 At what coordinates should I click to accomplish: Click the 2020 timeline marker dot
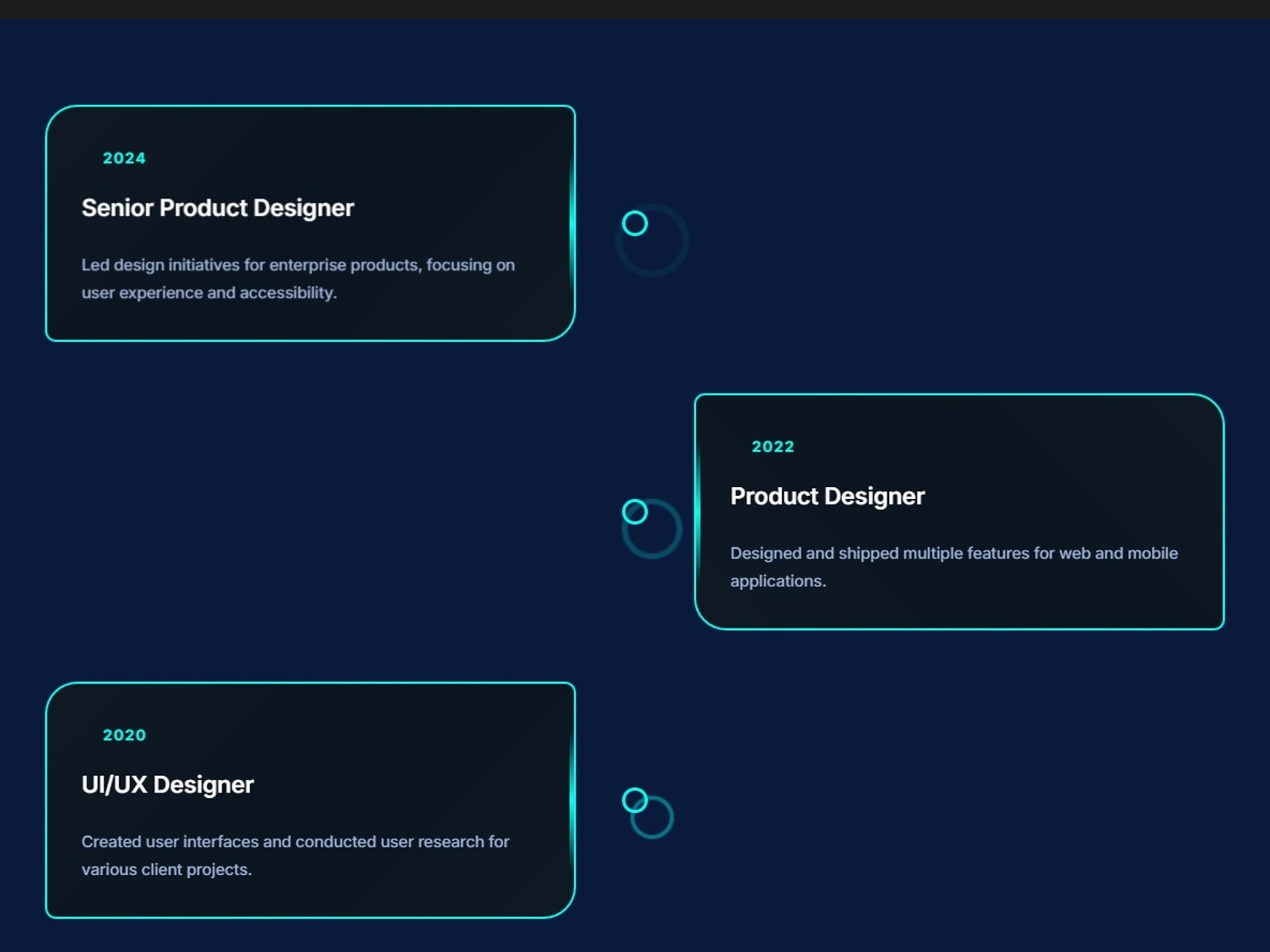tap(635, 800)
